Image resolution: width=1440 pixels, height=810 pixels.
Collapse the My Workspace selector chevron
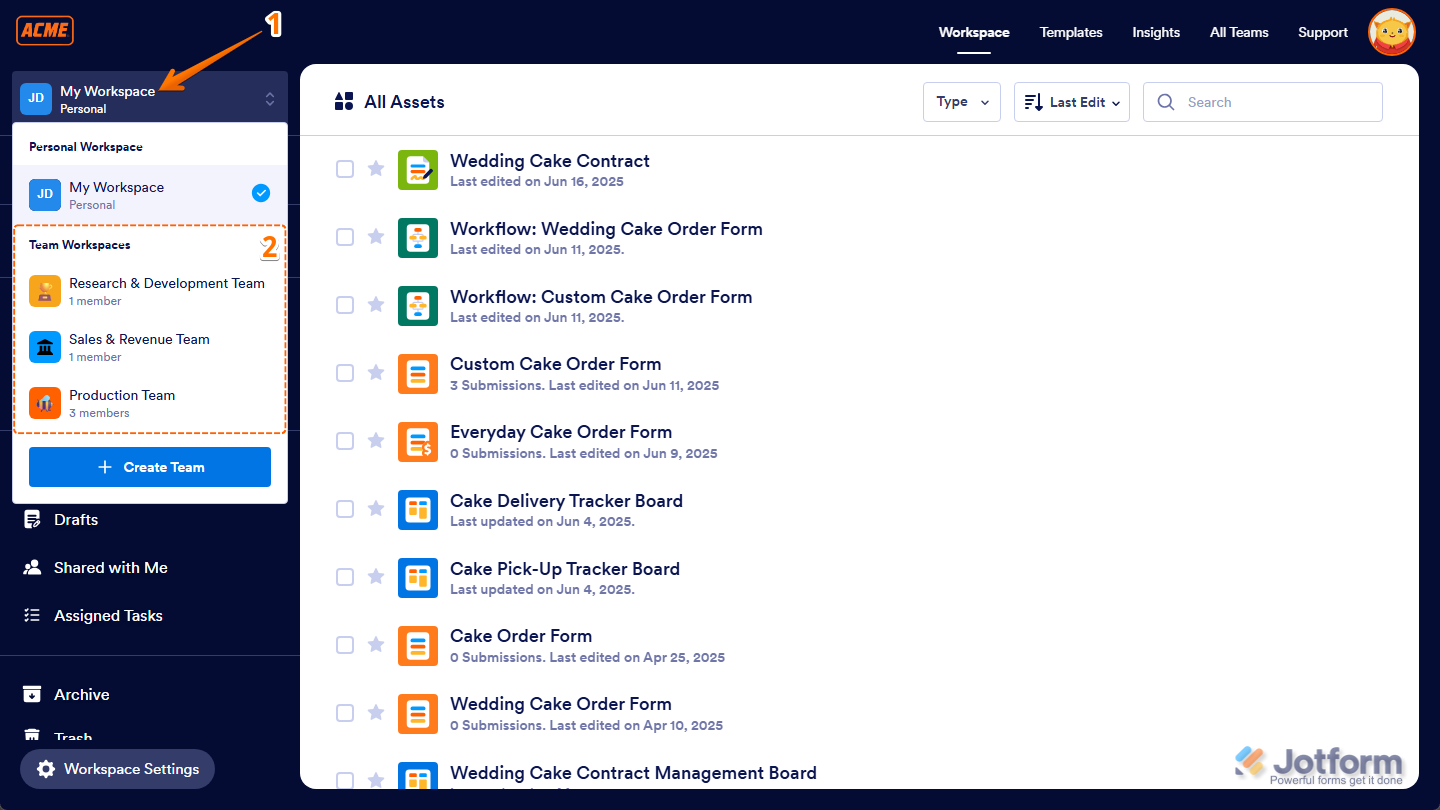pos(269,98)
